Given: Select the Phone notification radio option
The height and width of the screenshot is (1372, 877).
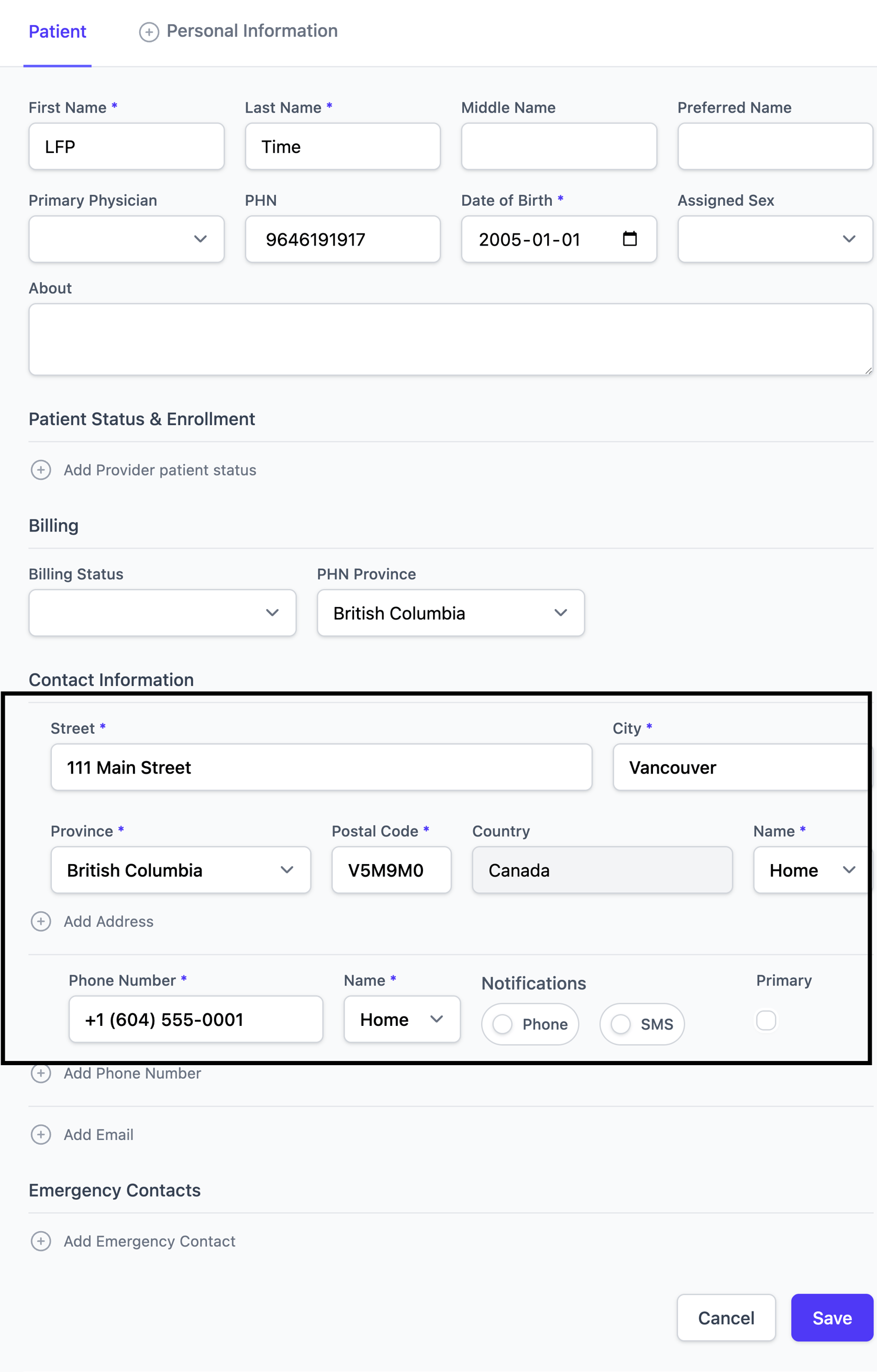Looking at the screenshot, I should point(502,1024).
